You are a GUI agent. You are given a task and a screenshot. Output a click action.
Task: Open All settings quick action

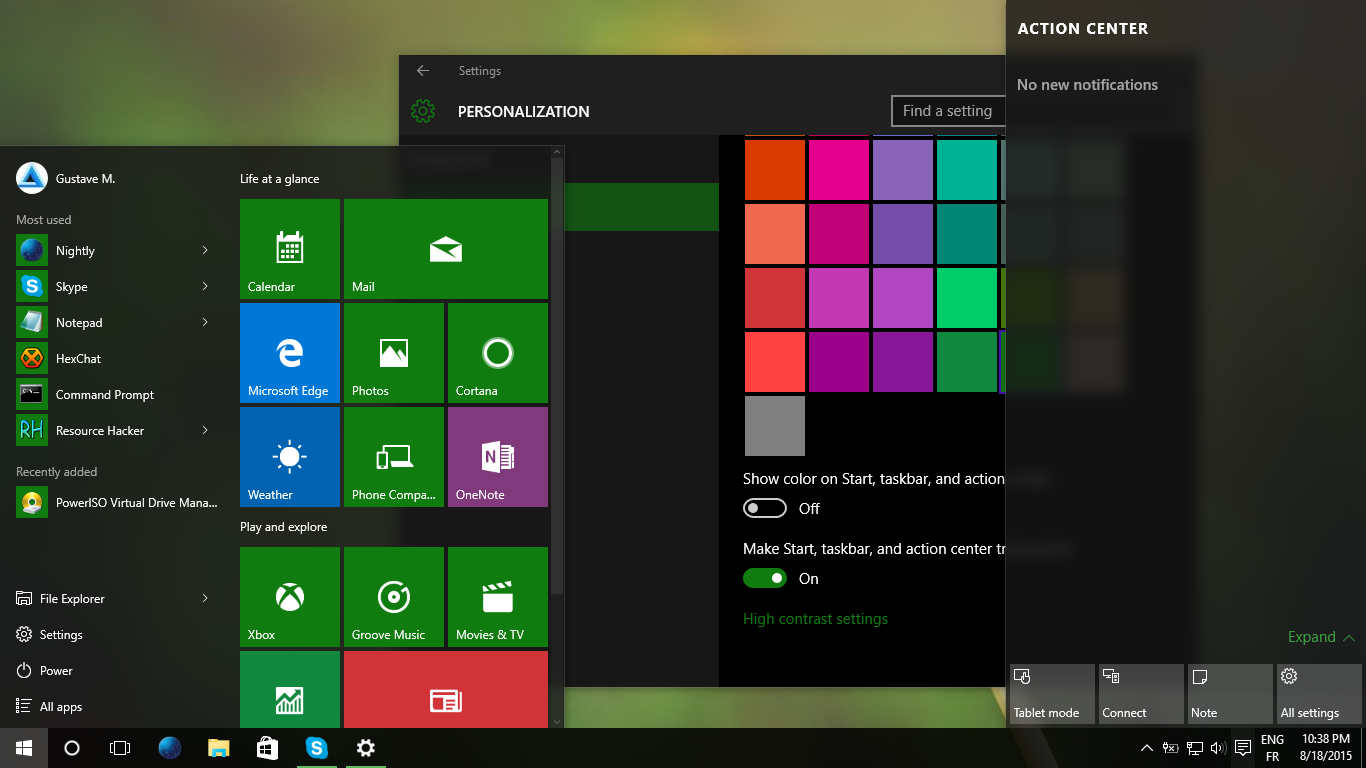(1319, 693)
